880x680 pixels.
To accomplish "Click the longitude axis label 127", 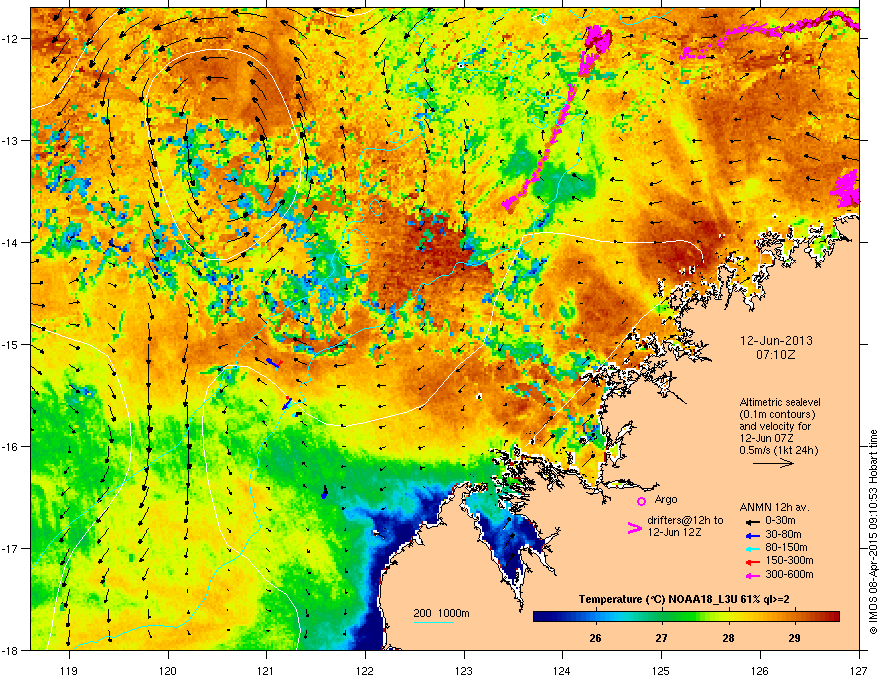I will (x=859, y=670).
